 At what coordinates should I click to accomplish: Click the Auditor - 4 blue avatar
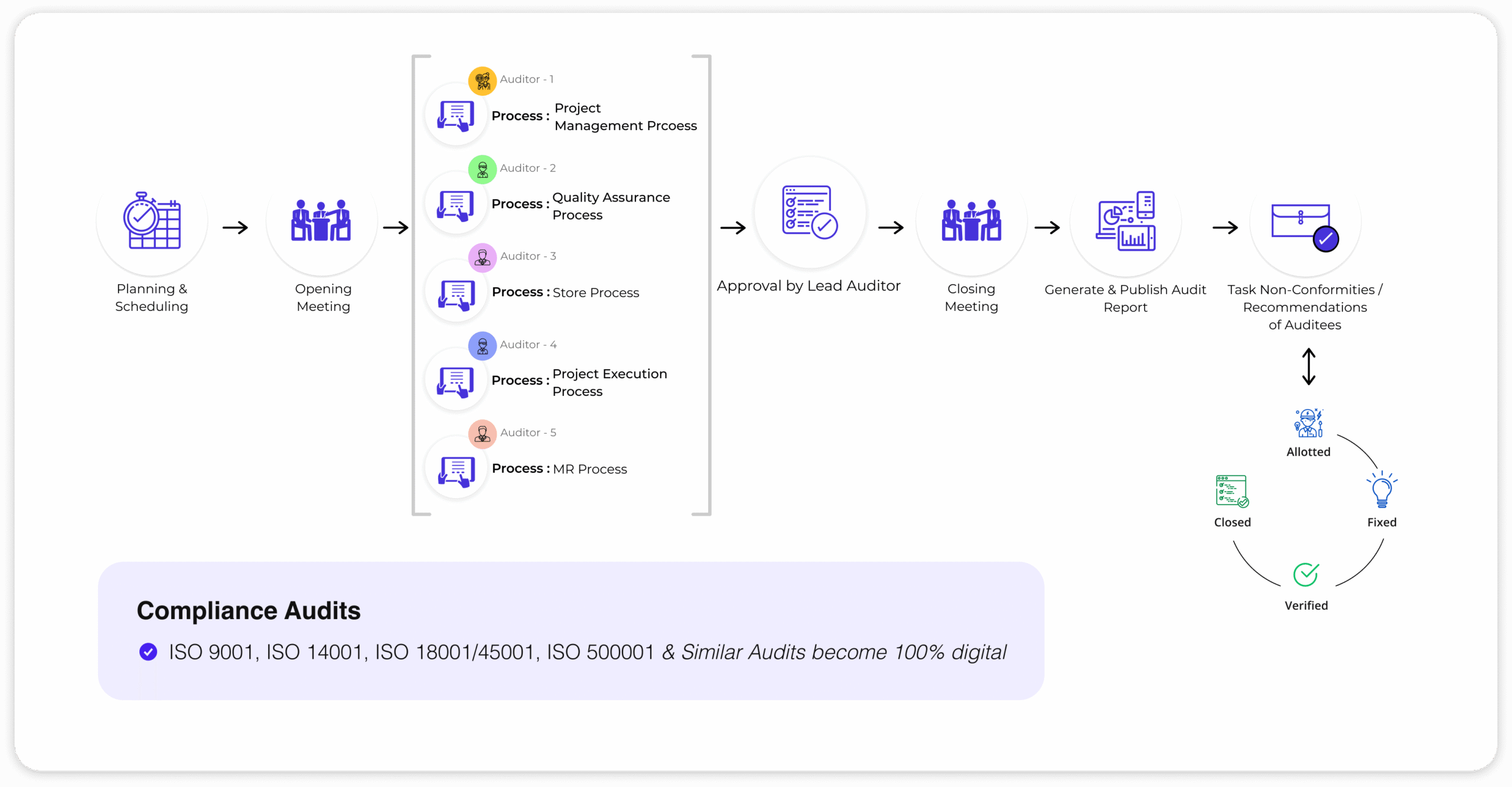[483, 346]
